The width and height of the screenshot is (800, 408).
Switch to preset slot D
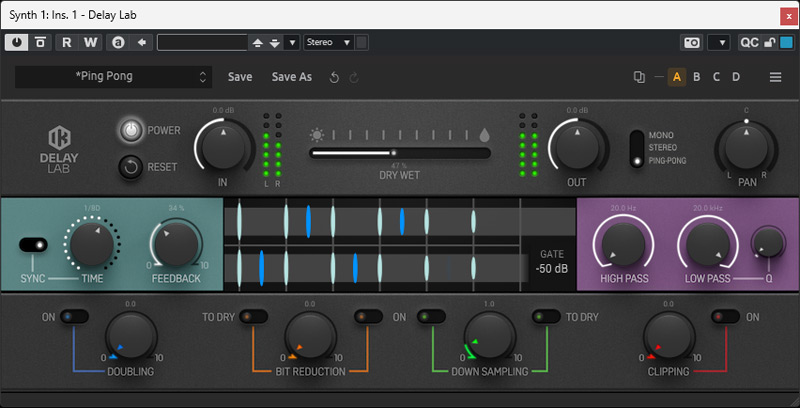[736, 77]
